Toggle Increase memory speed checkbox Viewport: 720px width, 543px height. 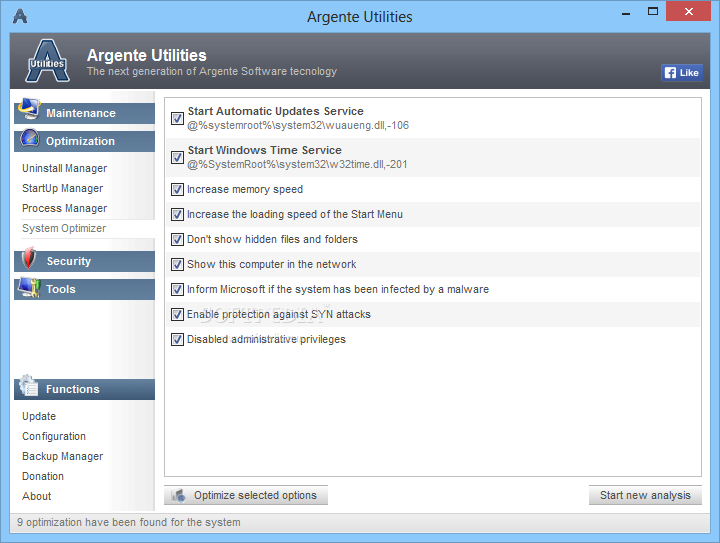pyautogui.click(x=177, y=190)
